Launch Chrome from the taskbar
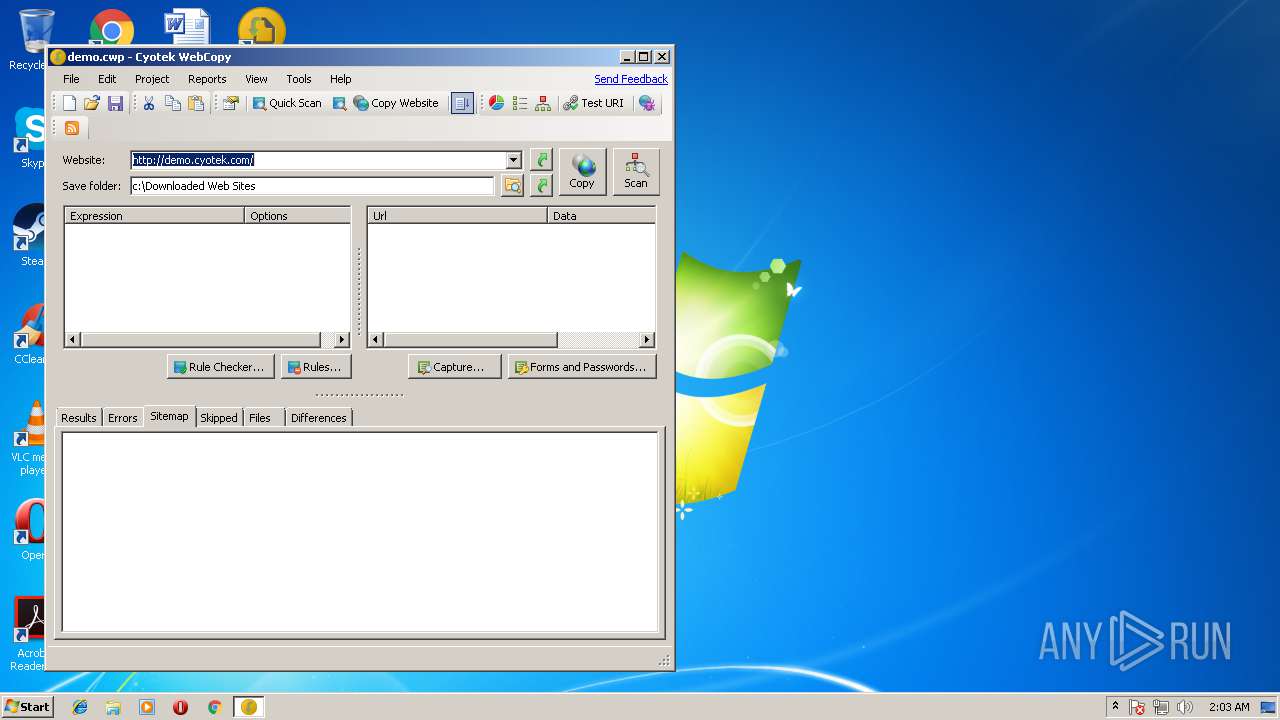1280x720 pixels. [x=214, y=707]
